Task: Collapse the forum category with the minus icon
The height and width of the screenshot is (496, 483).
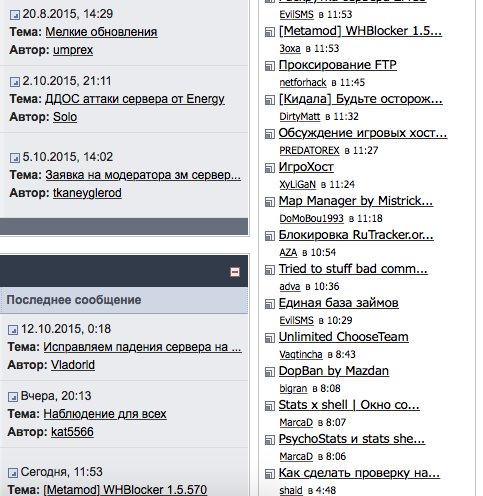Action: coord(235,272)
